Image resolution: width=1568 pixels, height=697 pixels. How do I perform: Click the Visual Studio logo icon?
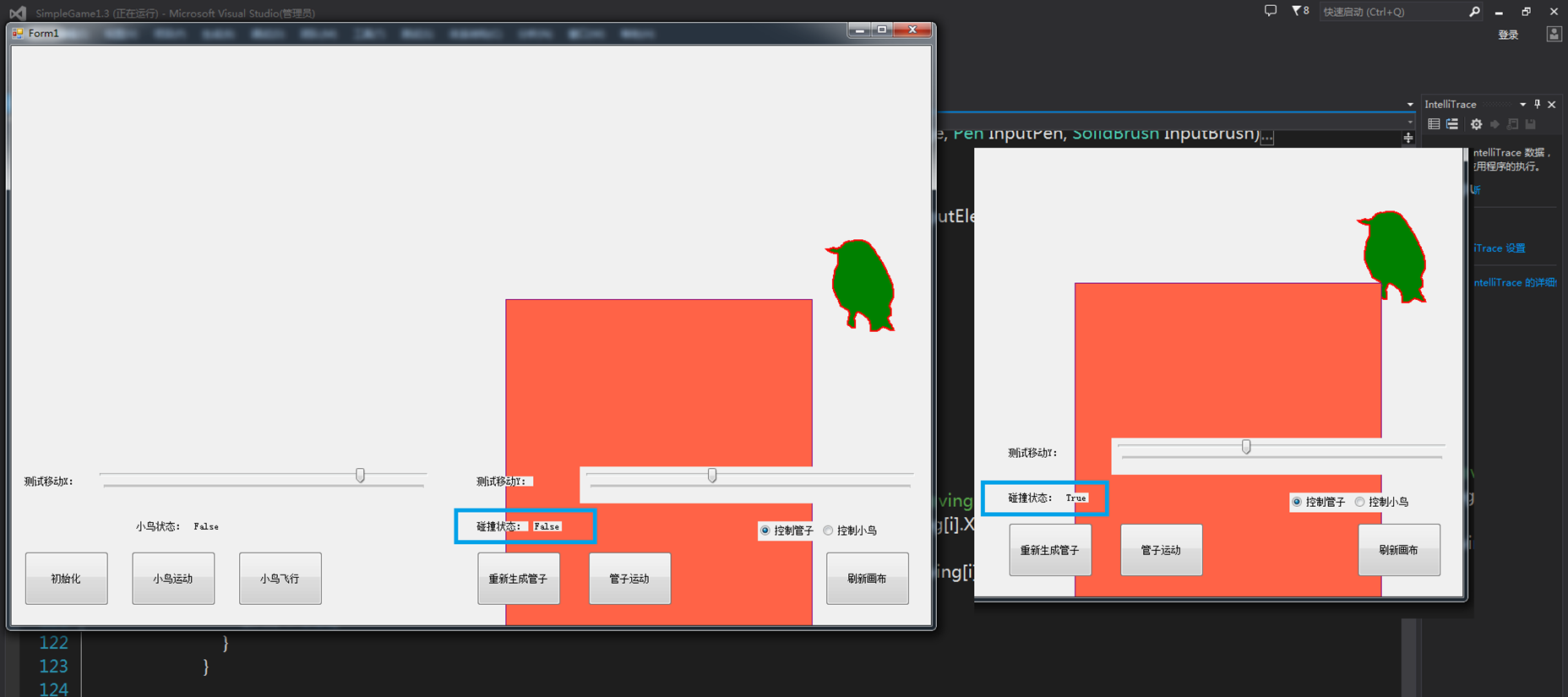point(18,13)
